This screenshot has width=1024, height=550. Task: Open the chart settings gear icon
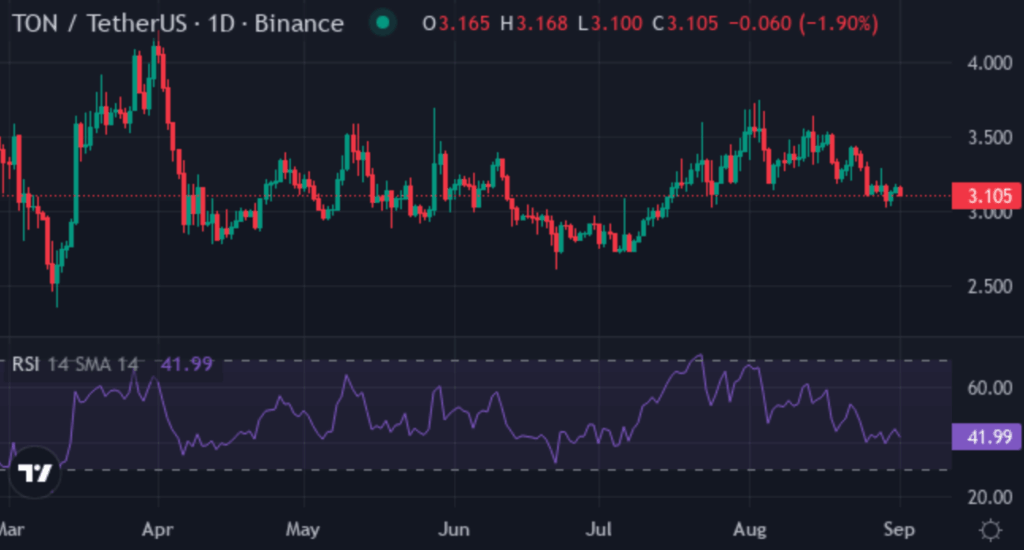coord(990,530)
